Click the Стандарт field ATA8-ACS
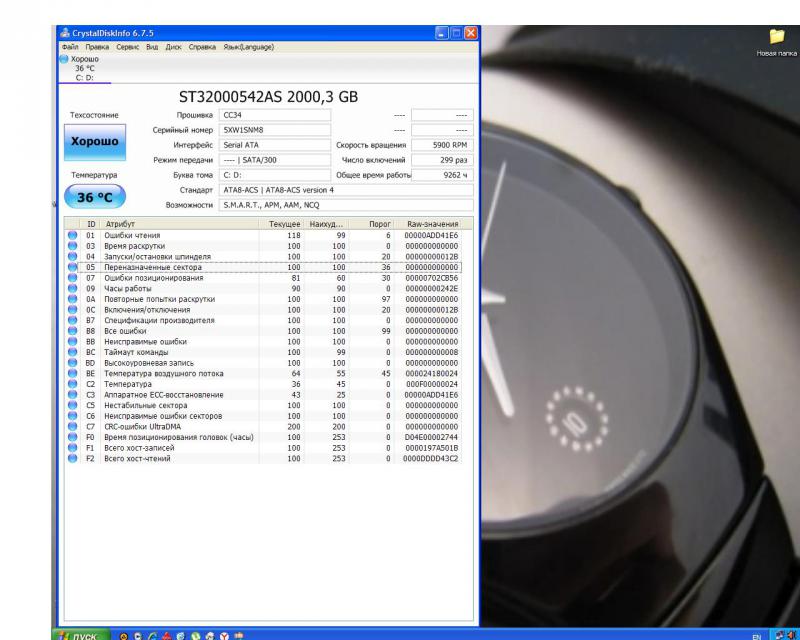 click(x=346, y=190)
